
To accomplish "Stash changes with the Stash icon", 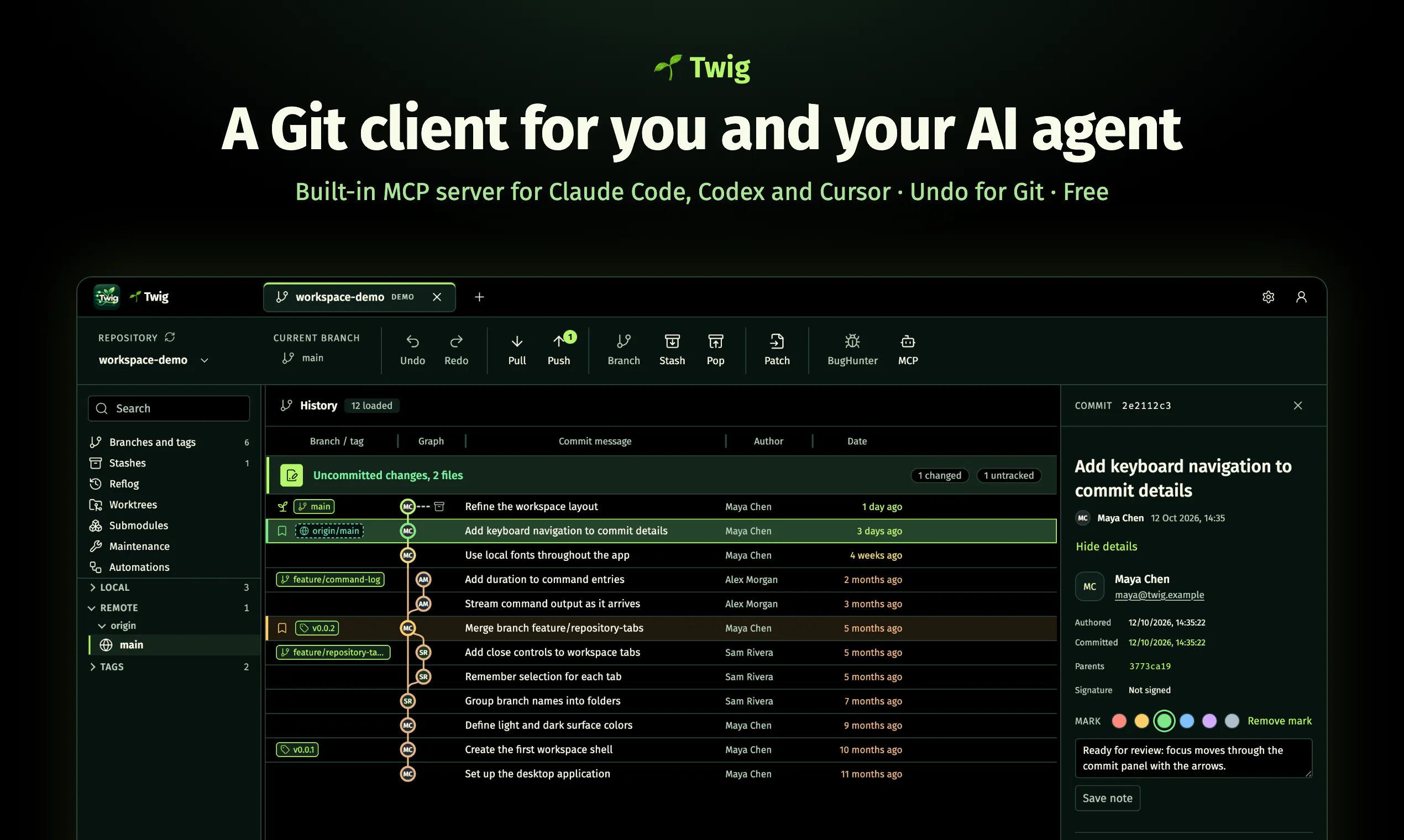I will tap(672, 350).
